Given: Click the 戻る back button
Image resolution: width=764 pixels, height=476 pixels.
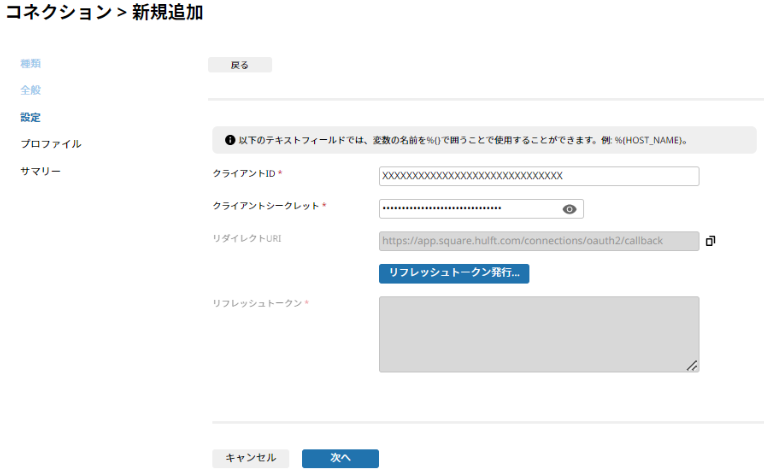Looking at the screenshot, I should [240, 65].
